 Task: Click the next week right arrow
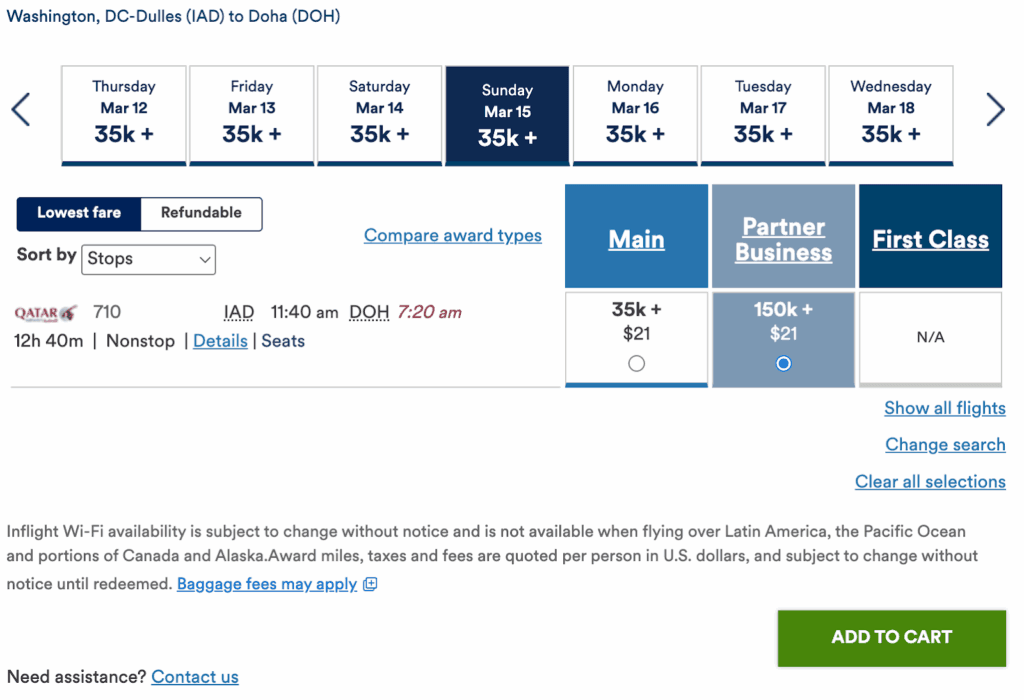[x=995, y=110]
